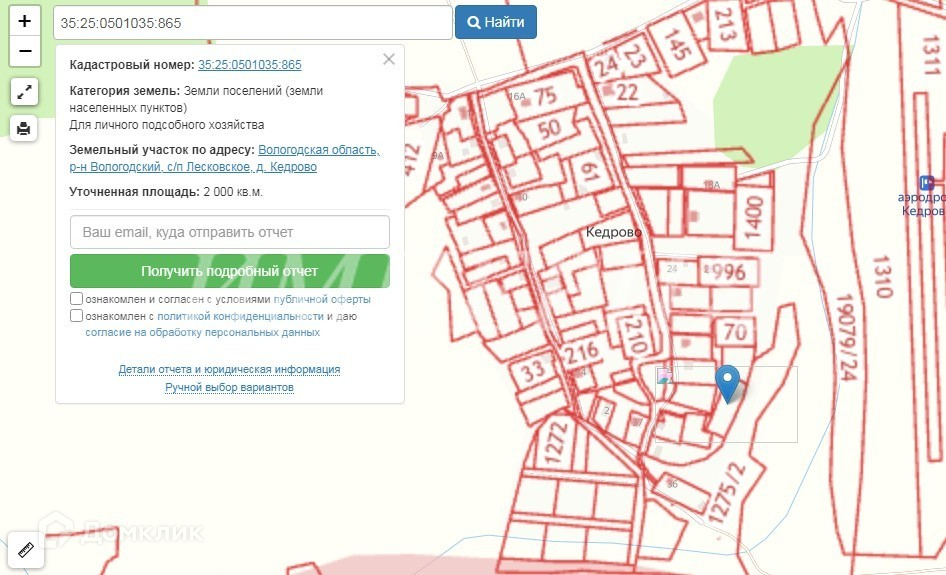Toggle fullscreen map view

point(25,92)
